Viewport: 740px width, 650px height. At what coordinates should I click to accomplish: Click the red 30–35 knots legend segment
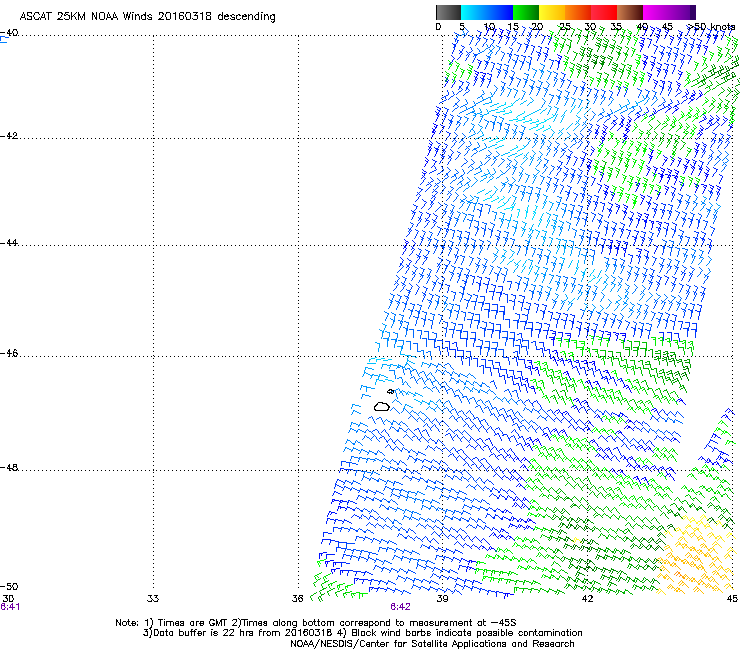point(604,12)
